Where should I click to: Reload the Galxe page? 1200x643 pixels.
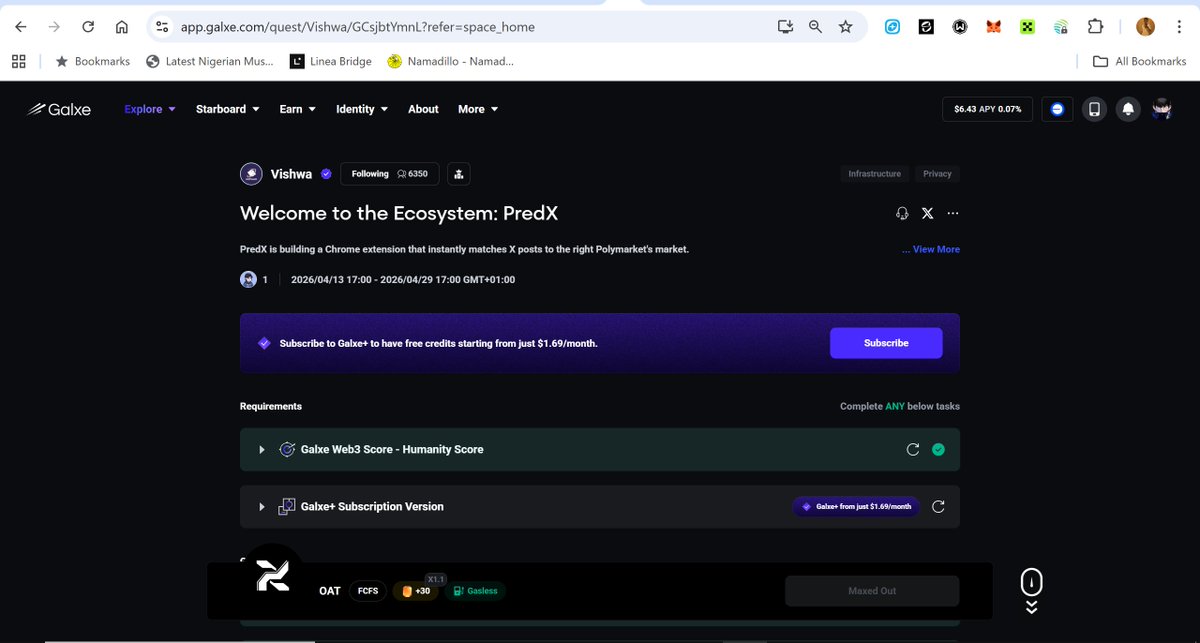pyautogui.click(x=88, y=27)
